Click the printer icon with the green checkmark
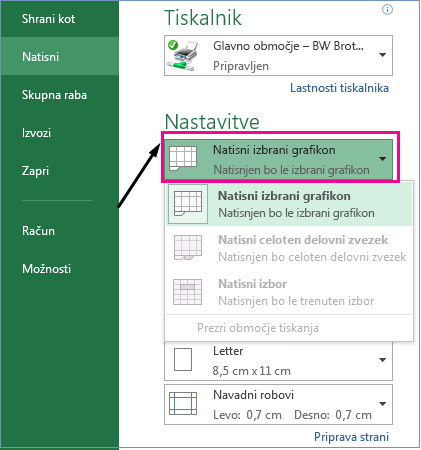This screenshot has width=421, height=450. [183, 55]
